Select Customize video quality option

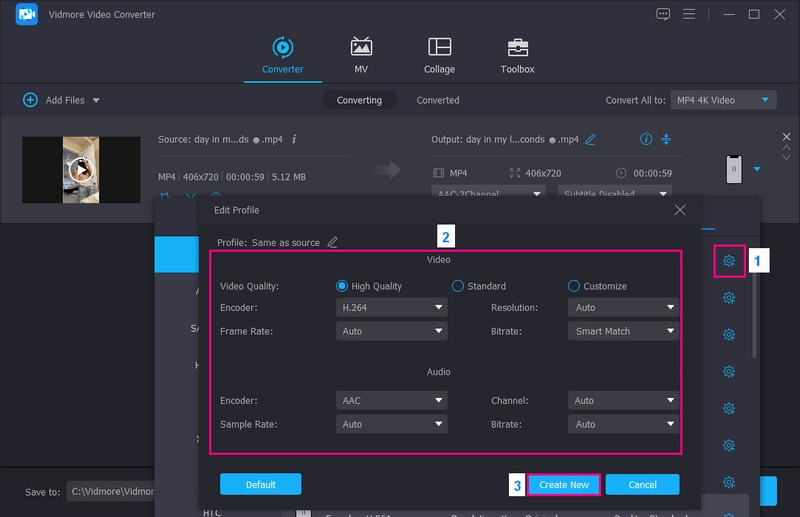click(x=574, y=286)
